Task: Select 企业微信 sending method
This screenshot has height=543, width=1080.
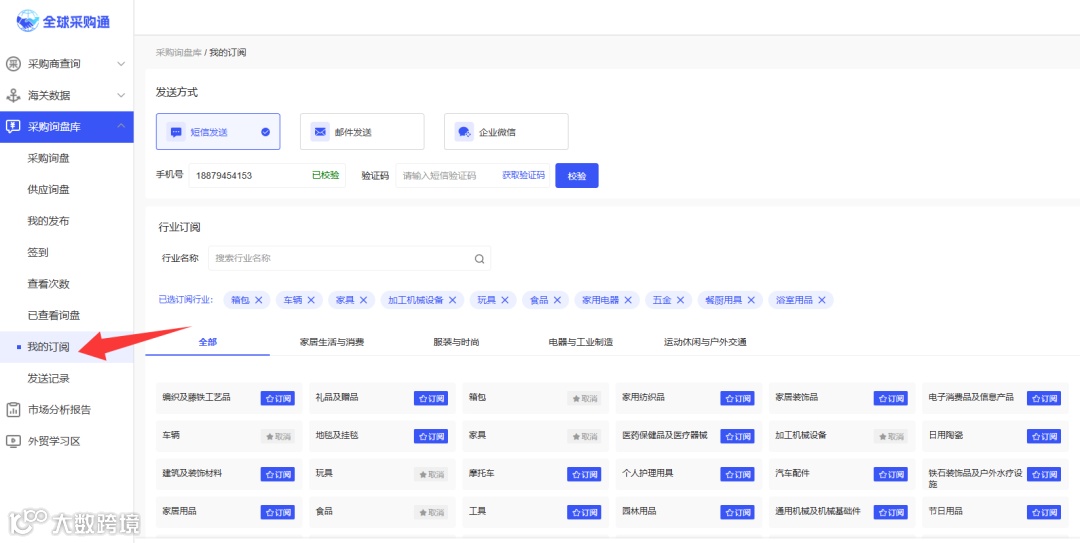Action: click(506, 132)
